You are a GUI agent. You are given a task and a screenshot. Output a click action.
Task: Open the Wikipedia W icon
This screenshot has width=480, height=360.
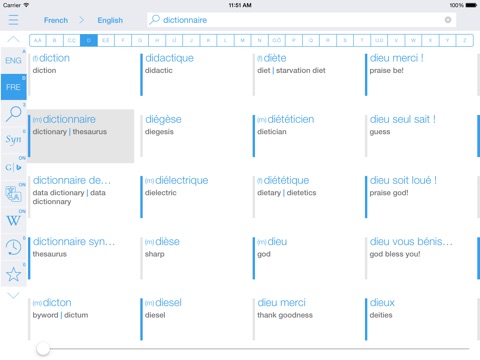point(14,220)
